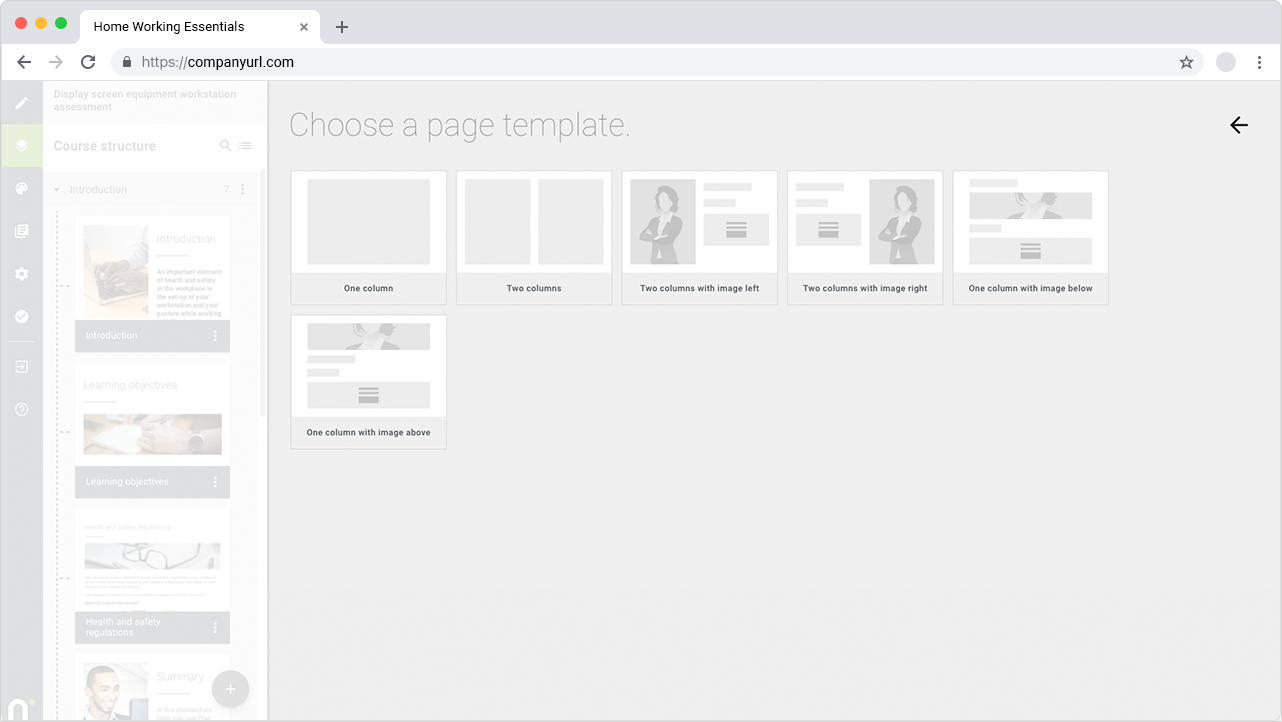
Task: Open options for Learning objectives page
Action: tap(215, 482)
